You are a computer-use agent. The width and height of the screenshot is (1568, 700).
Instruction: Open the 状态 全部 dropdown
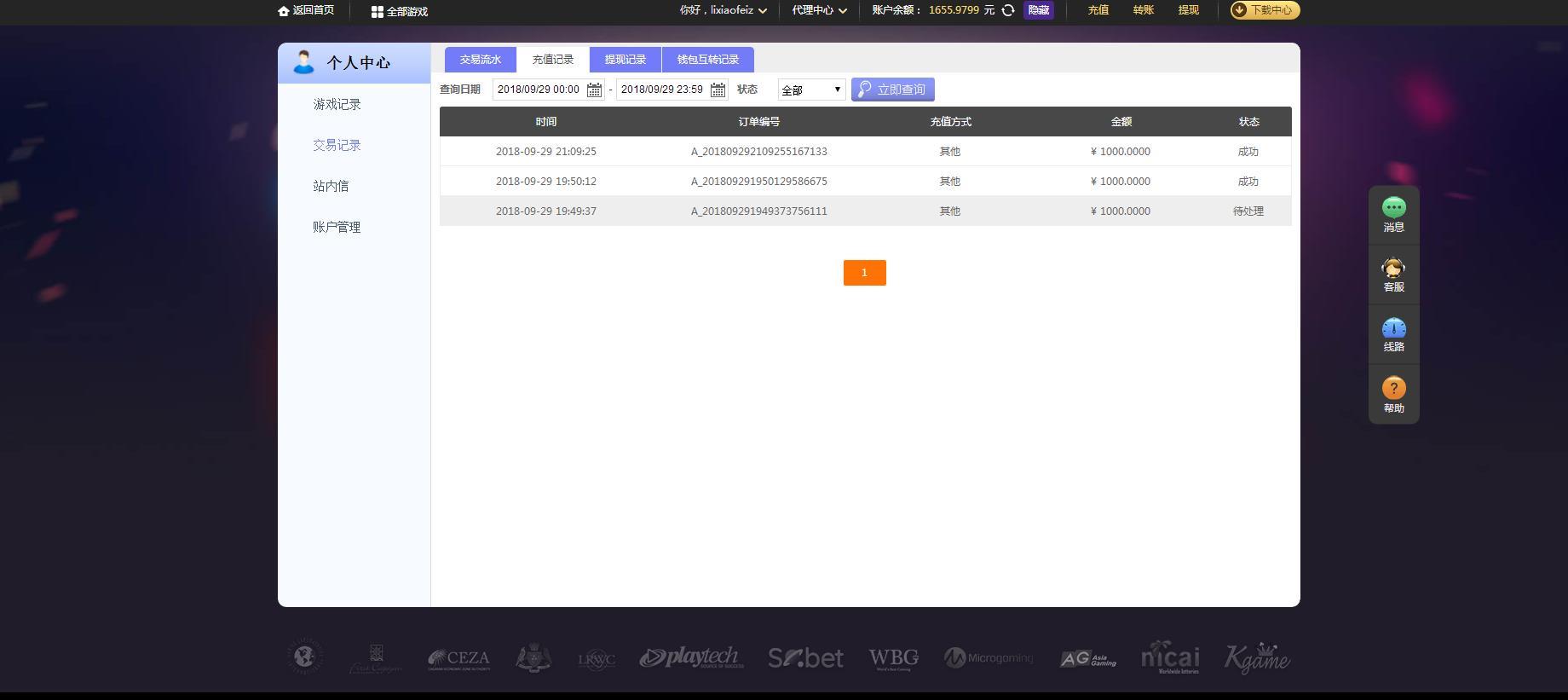(x=811, y=90)
